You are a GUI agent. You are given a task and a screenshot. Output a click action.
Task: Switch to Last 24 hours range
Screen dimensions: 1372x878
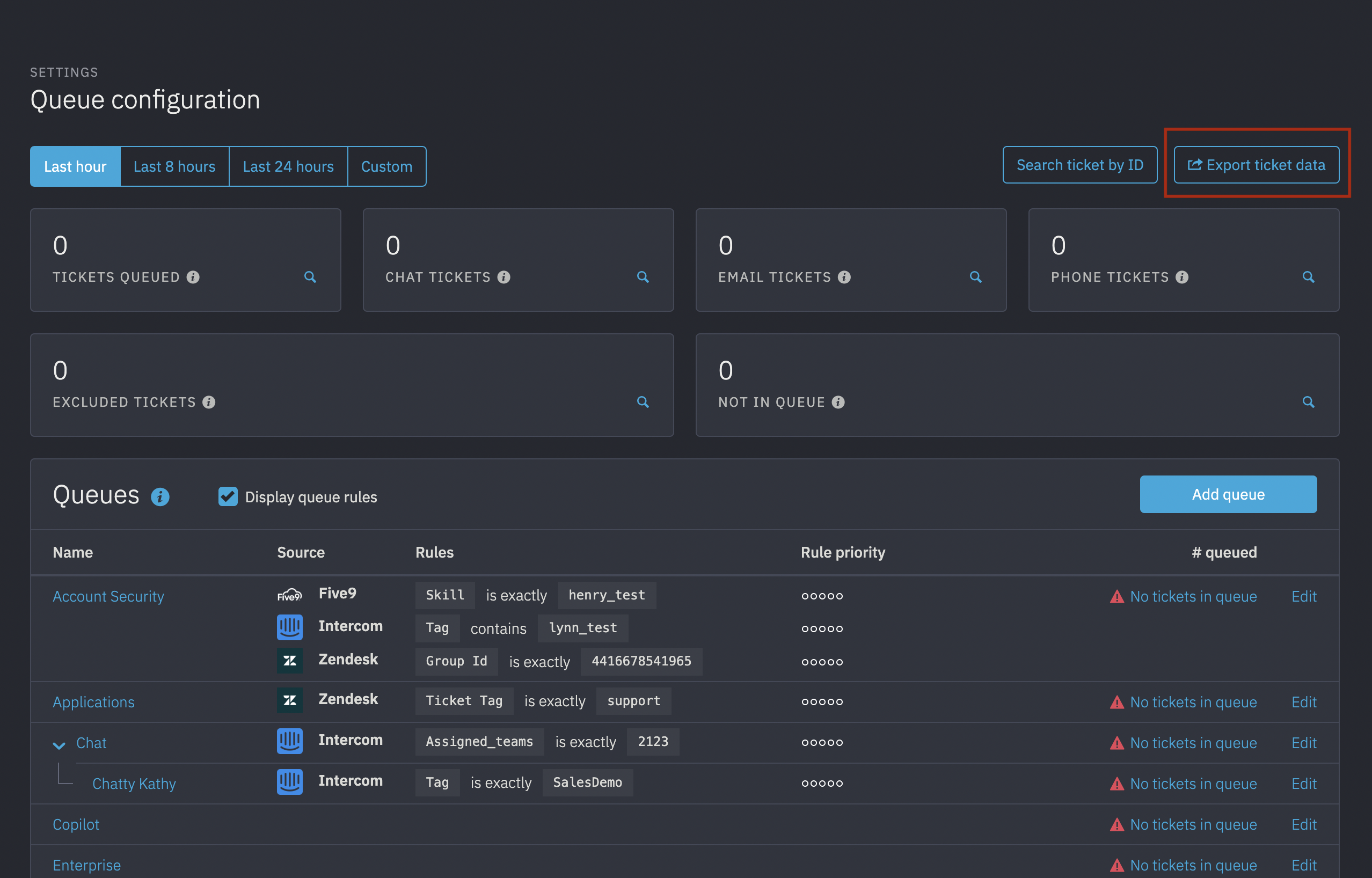coord(288,166)
